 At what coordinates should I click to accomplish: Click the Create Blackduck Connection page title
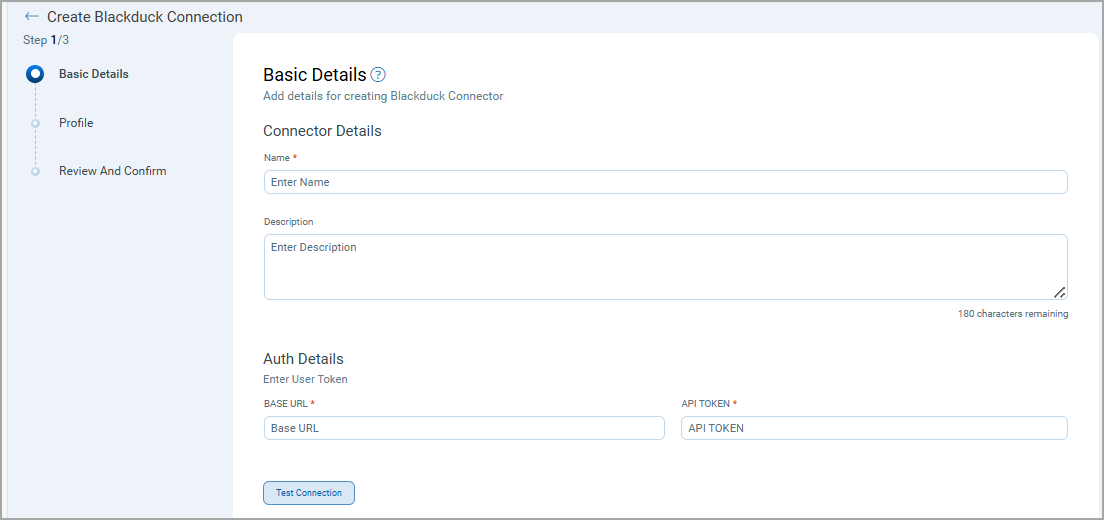point(145,17)
